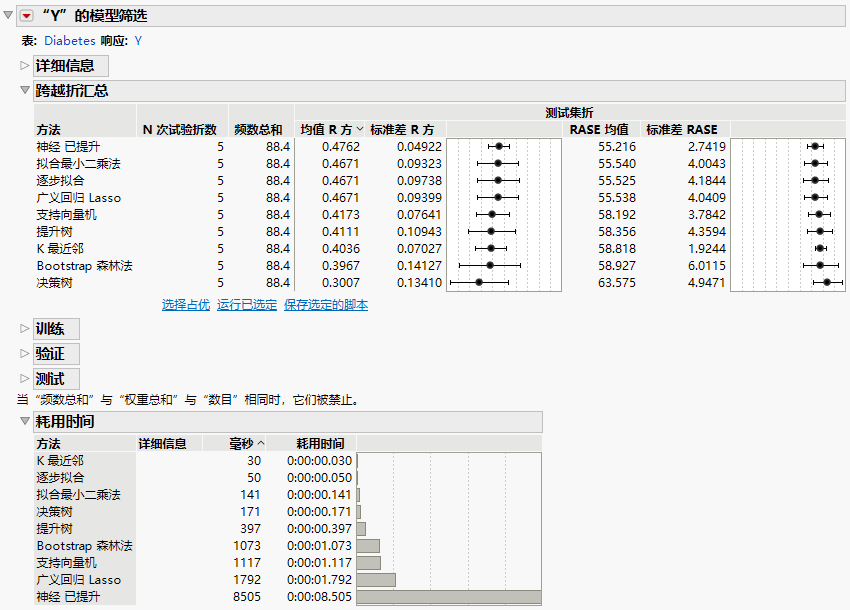Select the 拟合最小二乘法 row in summary

click(x=79, y=163)
